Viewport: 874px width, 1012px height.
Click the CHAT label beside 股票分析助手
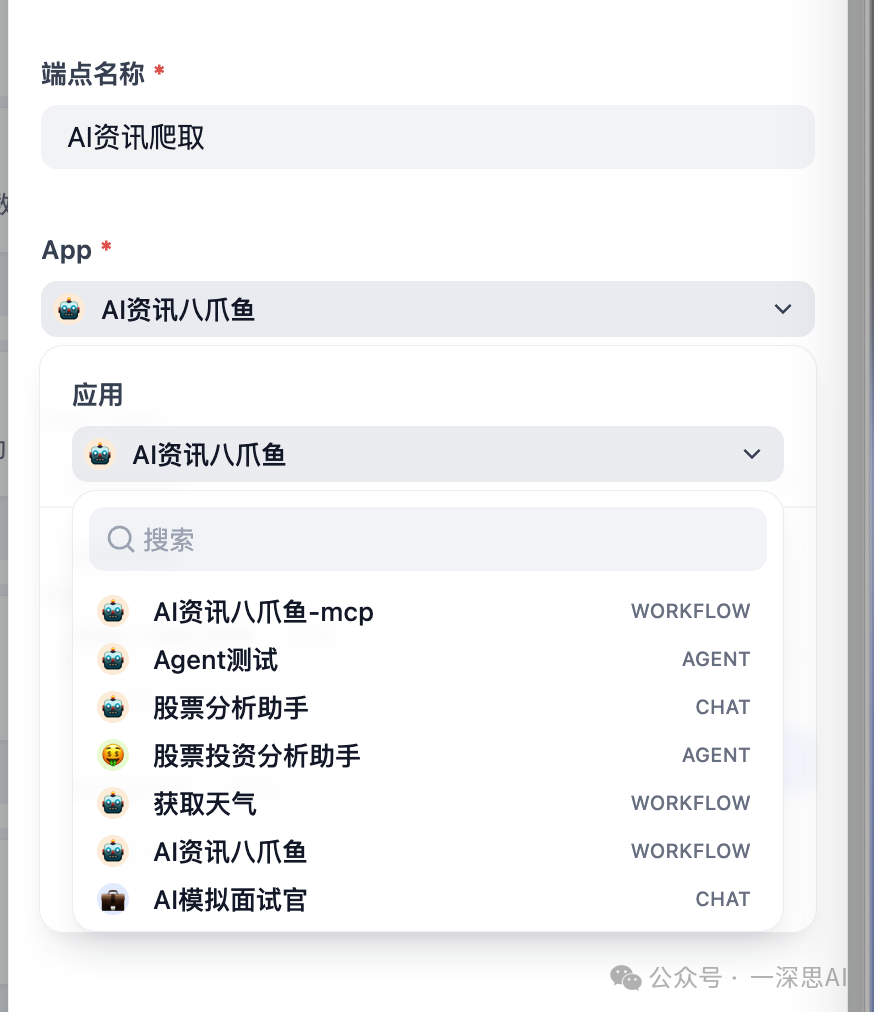click(723, 706)
